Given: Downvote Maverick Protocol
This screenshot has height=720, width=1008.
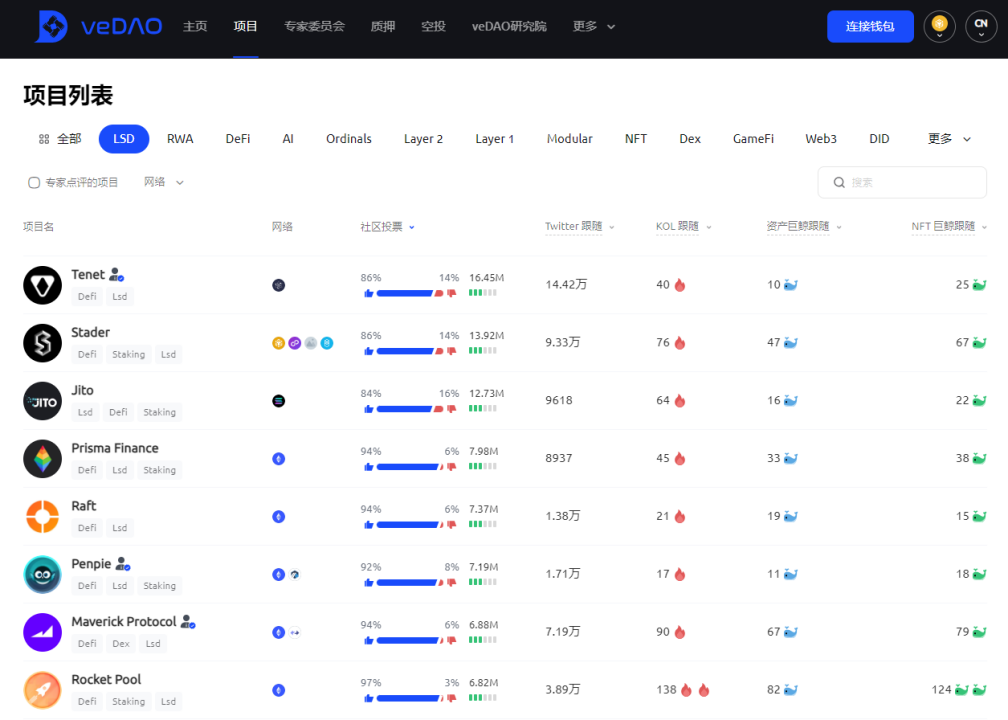Looking at the screenshot, I should (x=451, y=640).
